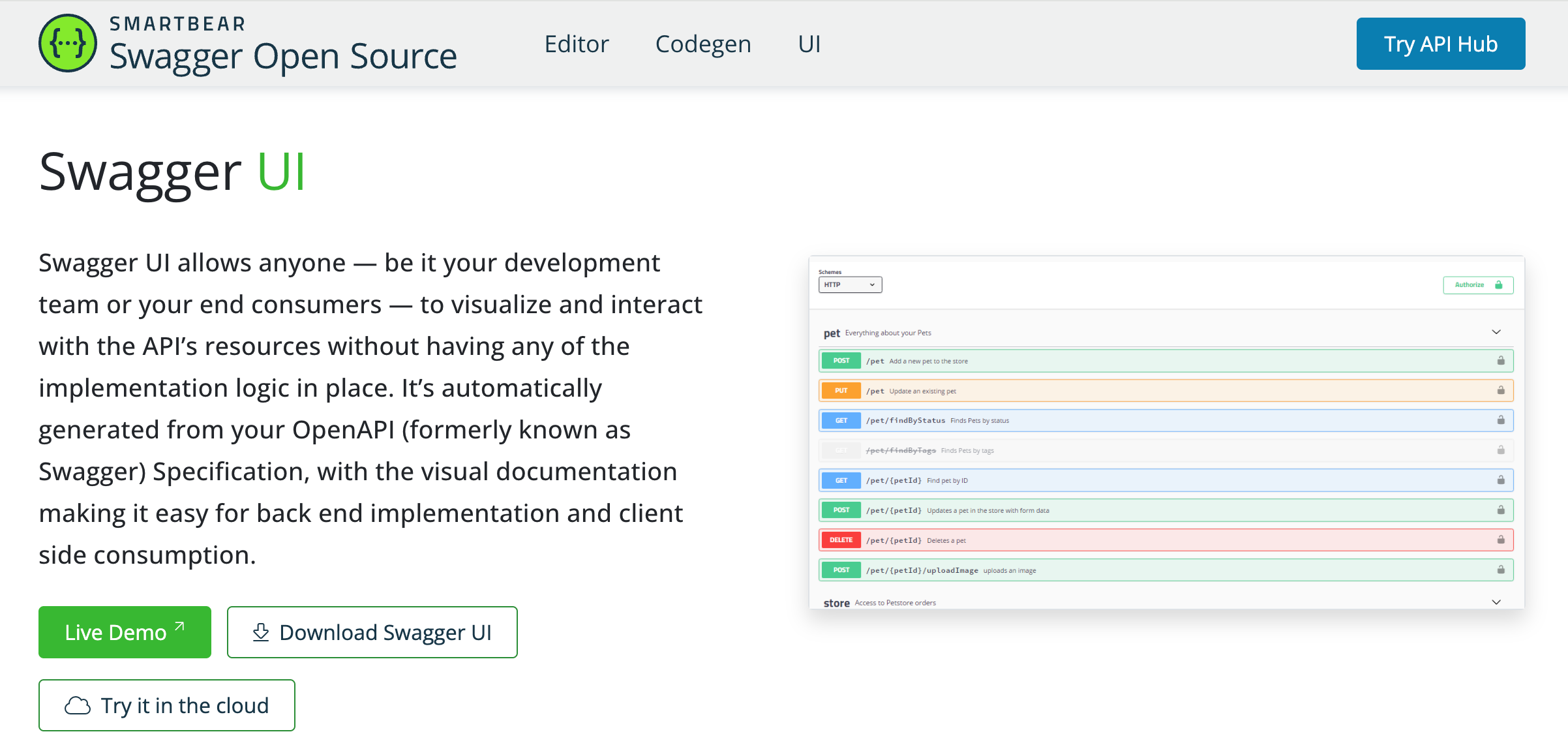Viewport: 1568px width, 749px height.
Task: Click the download icon on Download Swagger UI
Action: click(260, 632)
